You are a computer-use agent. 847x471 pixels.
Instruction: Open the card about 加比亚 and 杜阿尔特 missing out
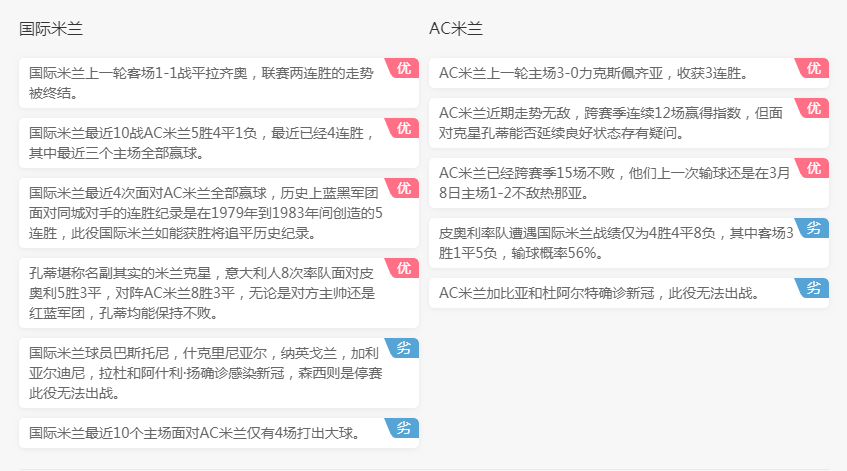(x=629, y=293)
